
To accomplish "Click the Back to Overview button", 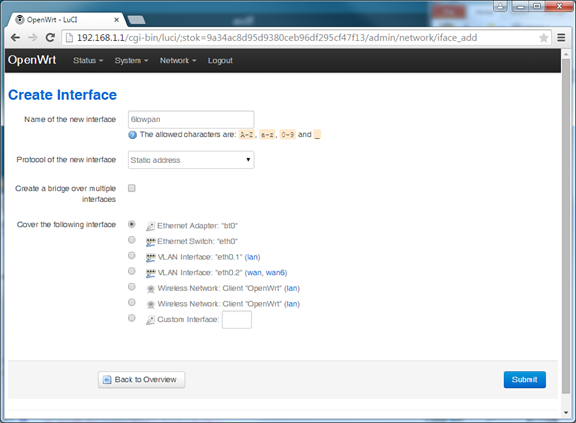I will tap(141, 380).
